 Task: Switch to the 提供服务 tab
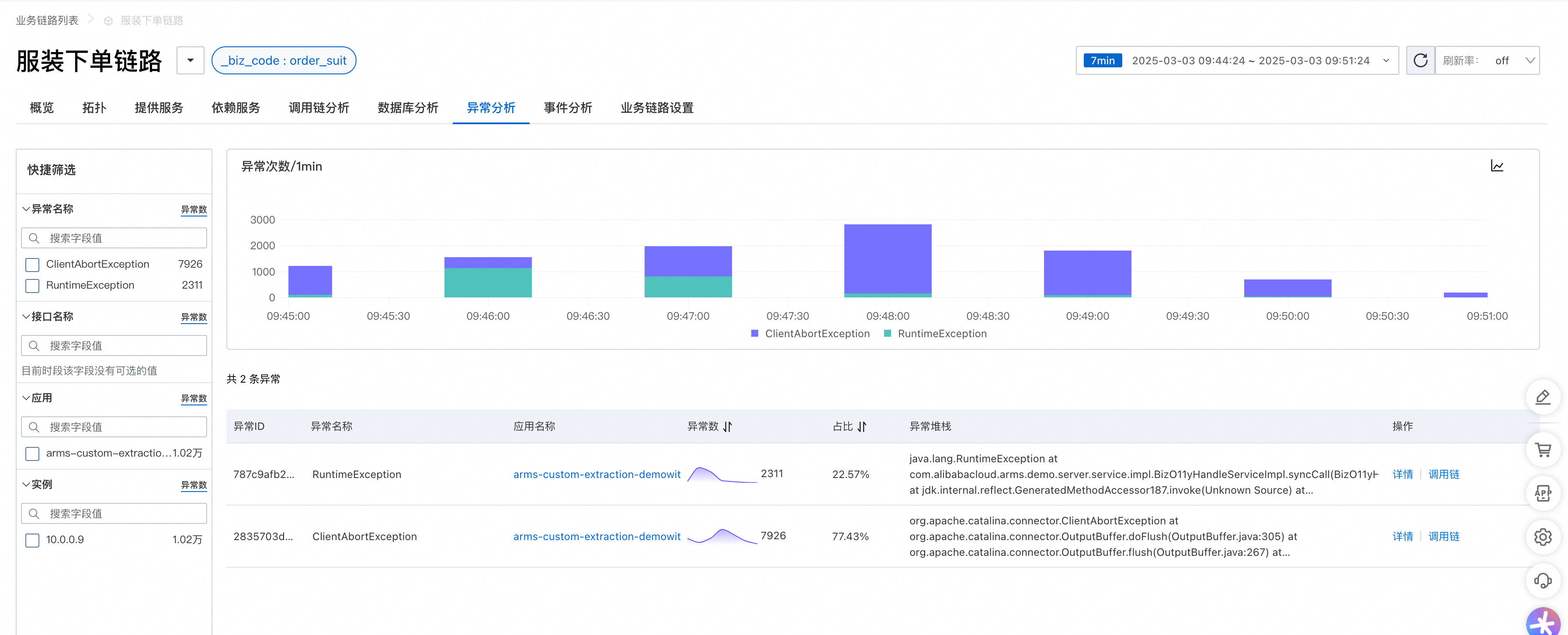pyautogui.click(x=159, y=108)
